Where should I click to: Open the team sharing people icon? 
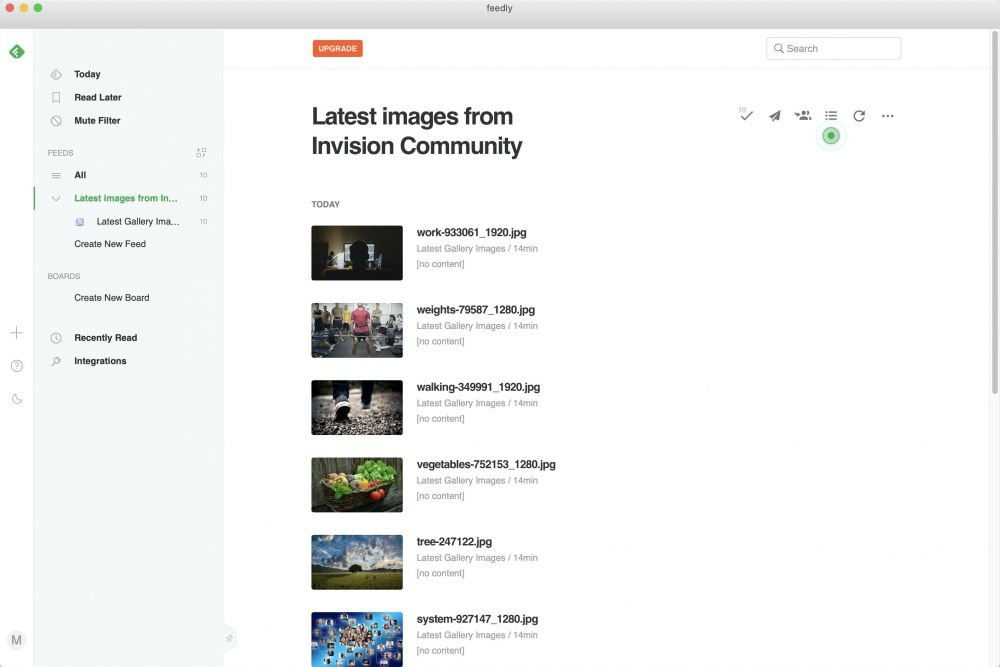pyautogui.click(x=802, y=116)
